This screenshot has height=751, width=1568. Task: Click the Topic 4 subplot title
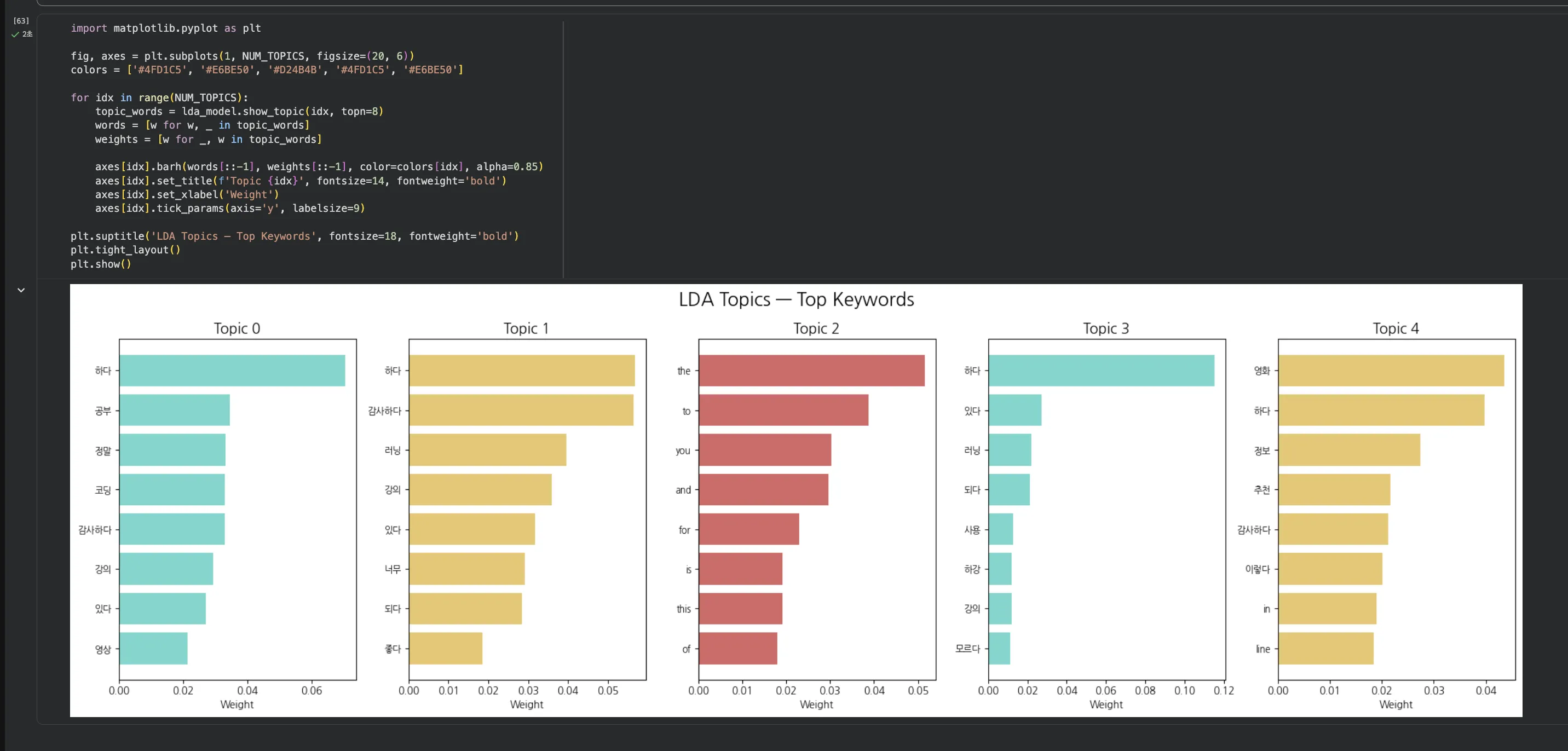(1395, 328)
